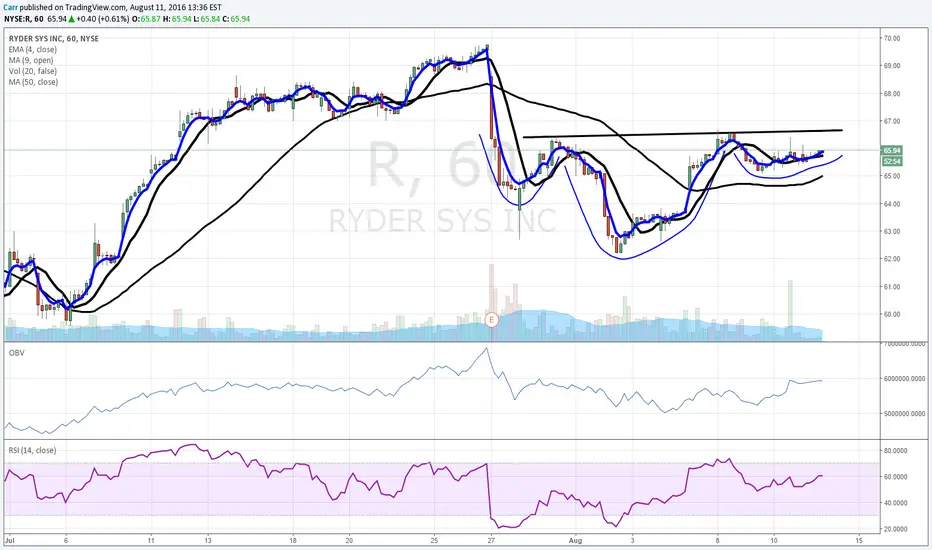Click the 6000000 OBV axis label
This screenshot has width=932, height=550.
point(904,378)
